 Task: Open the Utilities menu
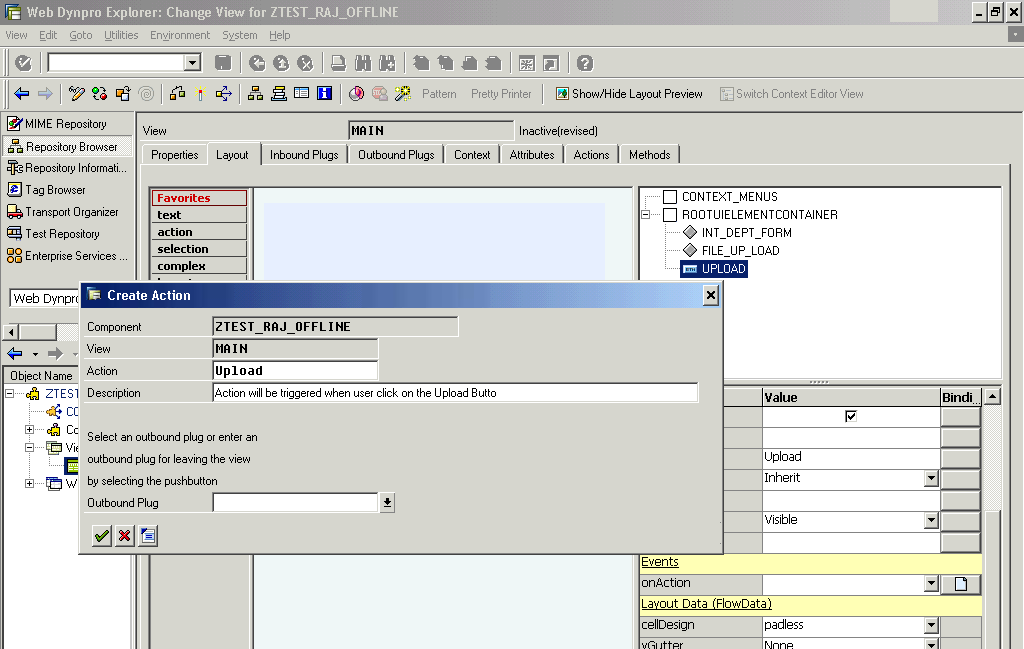click(x=121, y=35)
